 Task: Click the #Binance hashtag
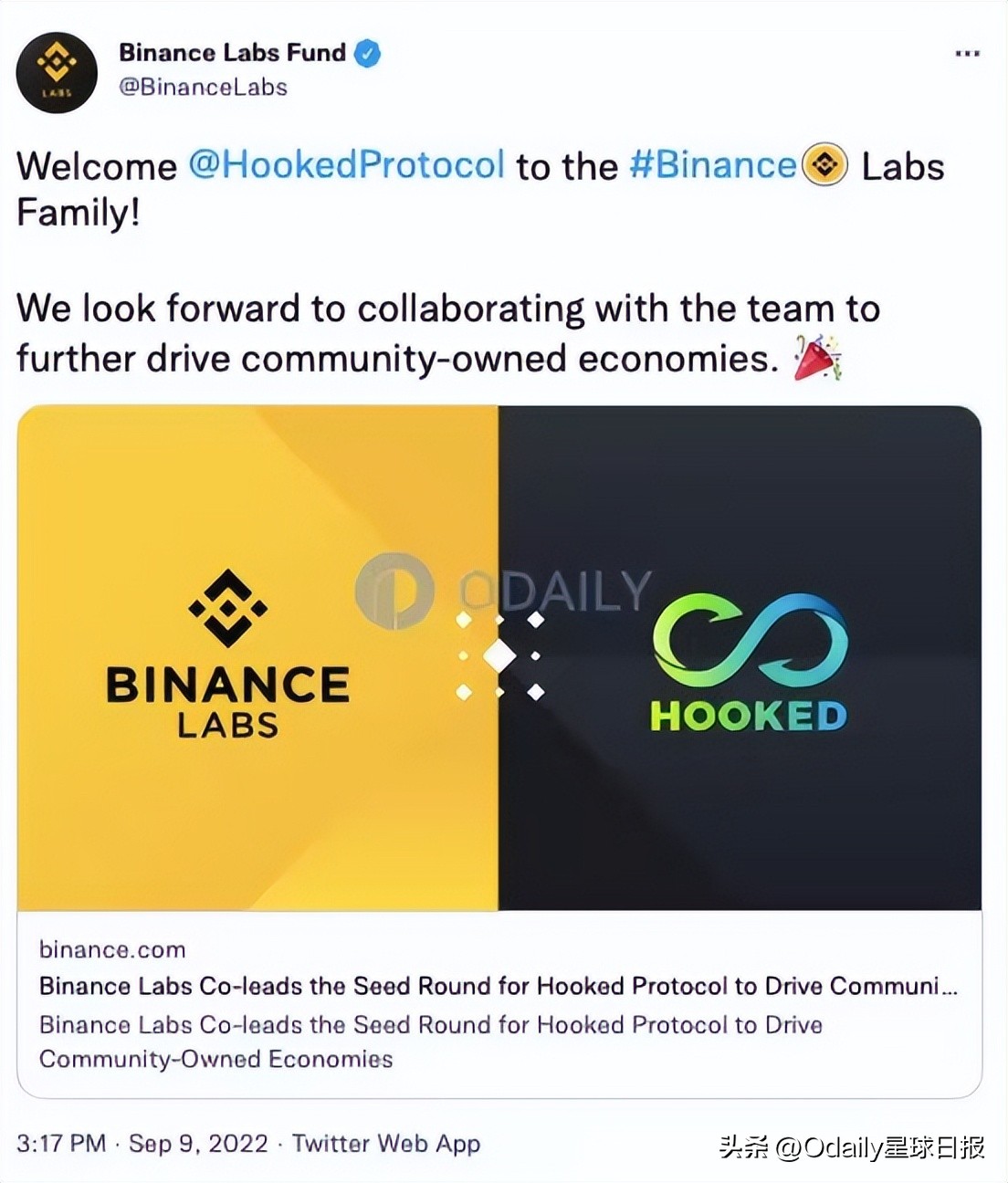coord(713,165)
